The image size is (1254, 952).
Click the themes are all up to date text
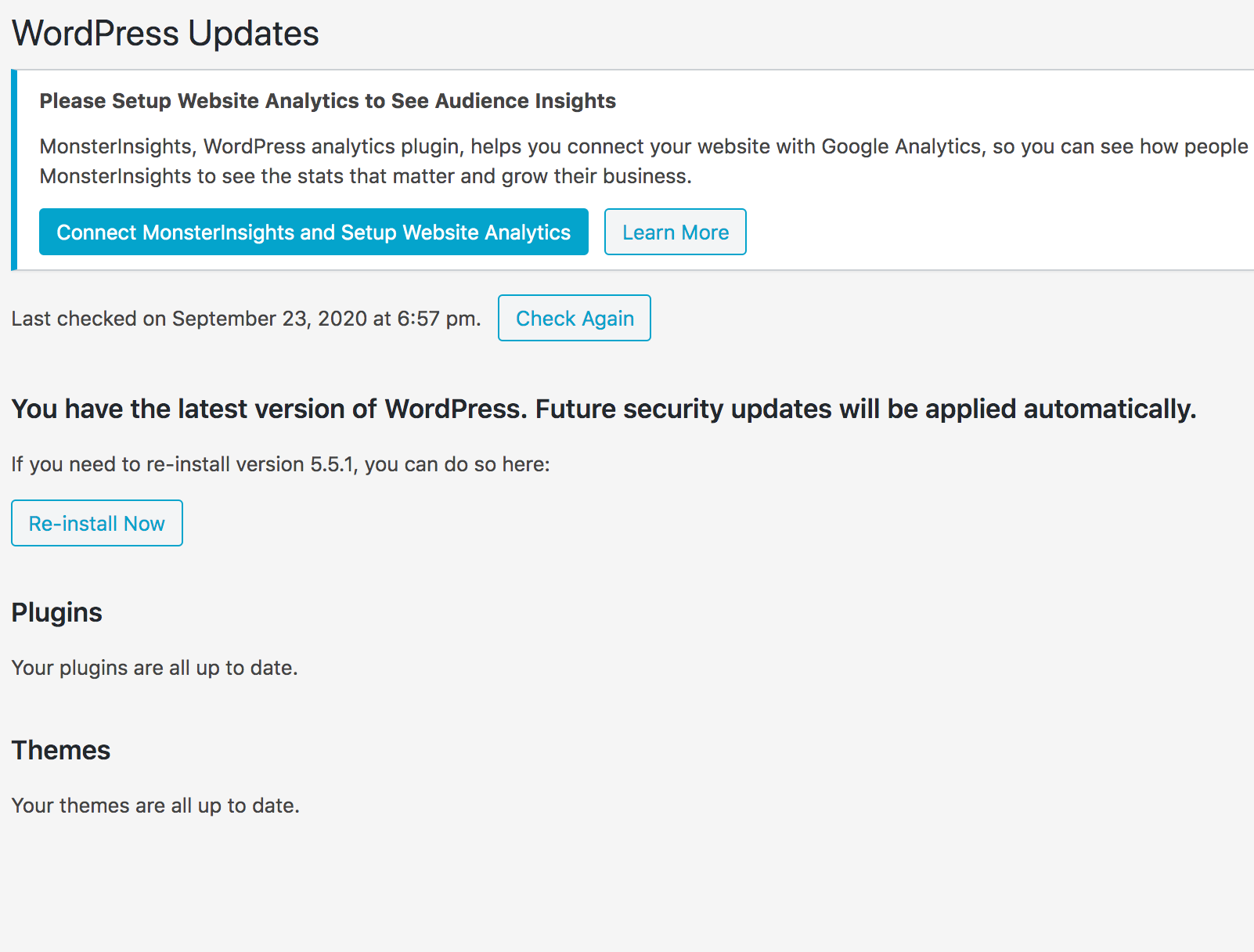tap(155, 806)
